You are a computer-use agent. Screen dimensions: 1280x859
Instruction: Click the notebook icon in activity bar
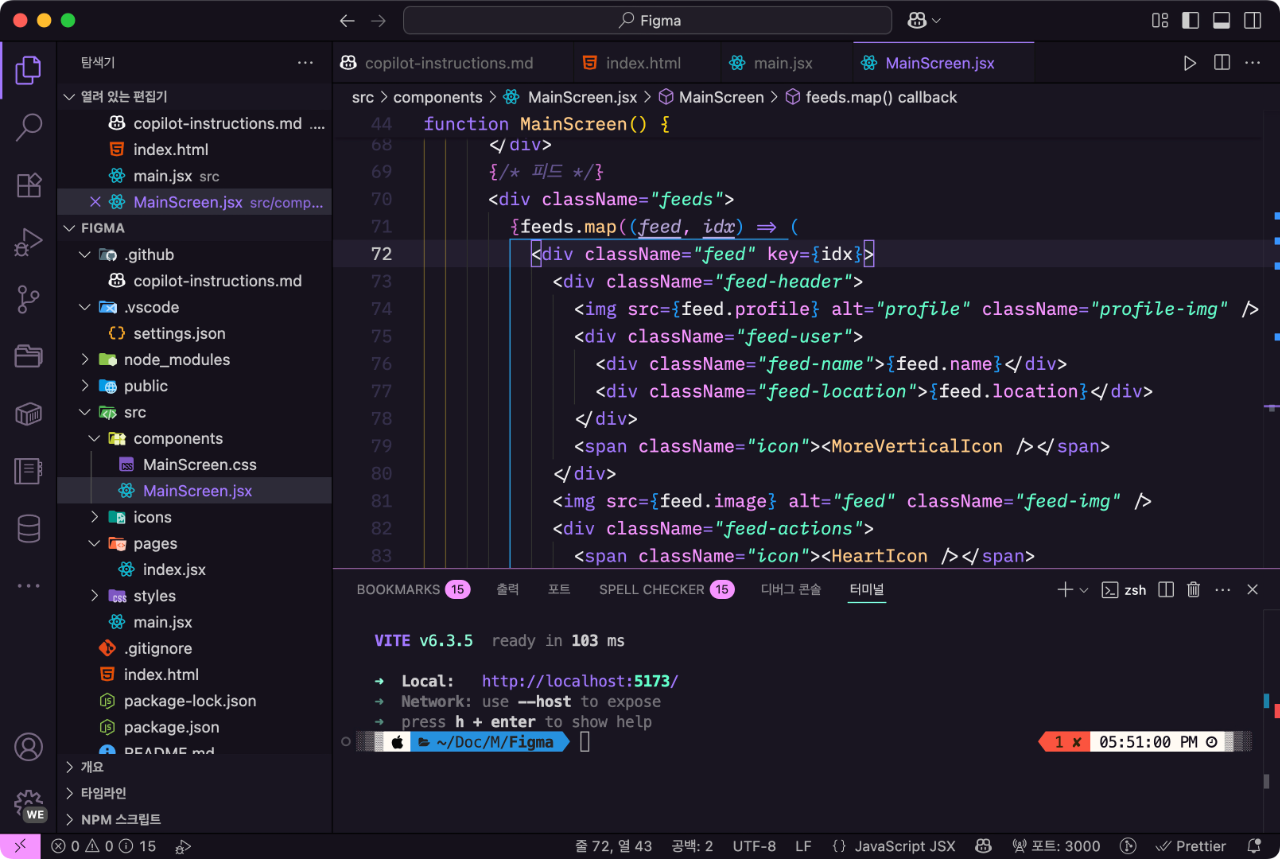click(x=28, y=471)
